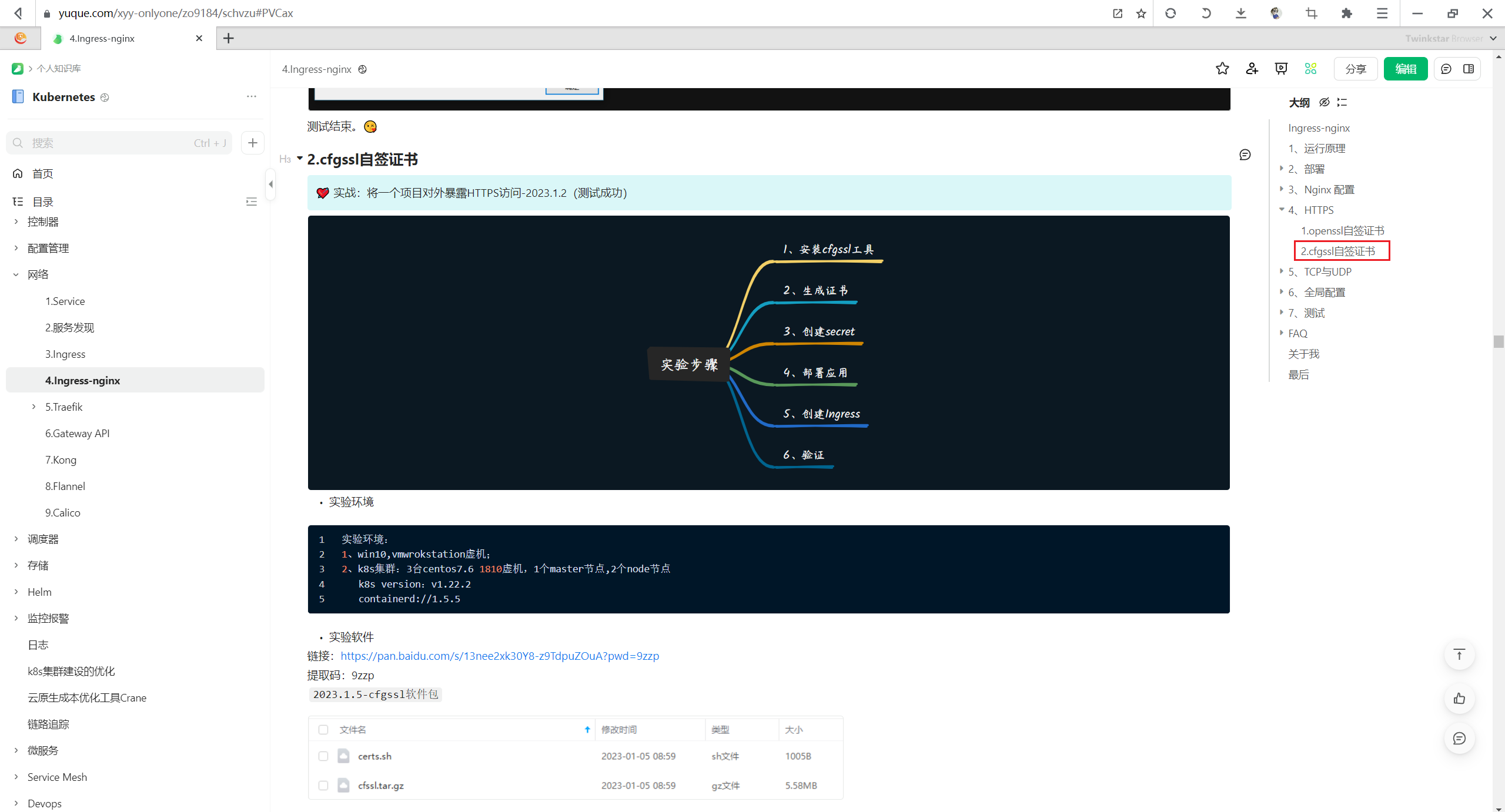Open the browser hamburger menu
Viewport: 1505px width, 812px height.
1382,13
